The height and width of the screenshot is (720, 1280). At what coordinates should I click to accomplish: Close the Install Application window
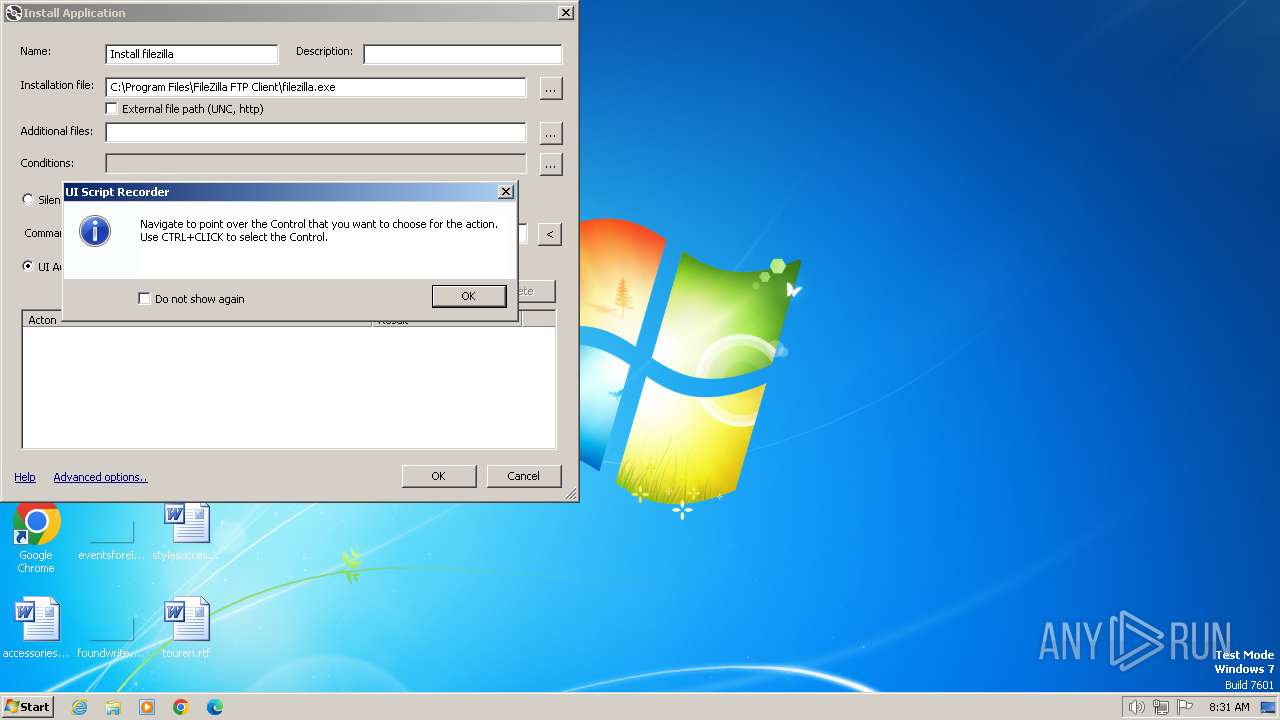click(566, 13)
